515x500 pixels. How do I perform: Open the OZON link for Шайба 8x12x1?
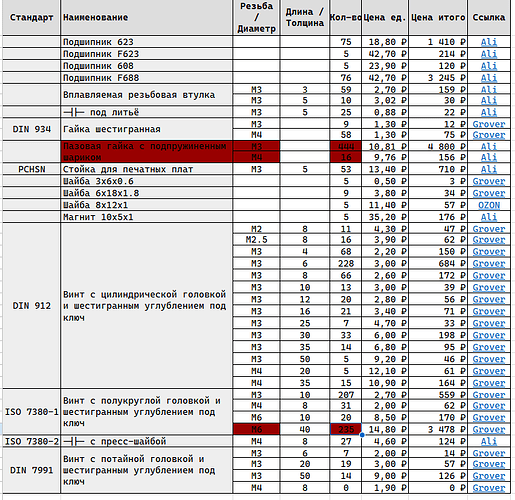489,205
